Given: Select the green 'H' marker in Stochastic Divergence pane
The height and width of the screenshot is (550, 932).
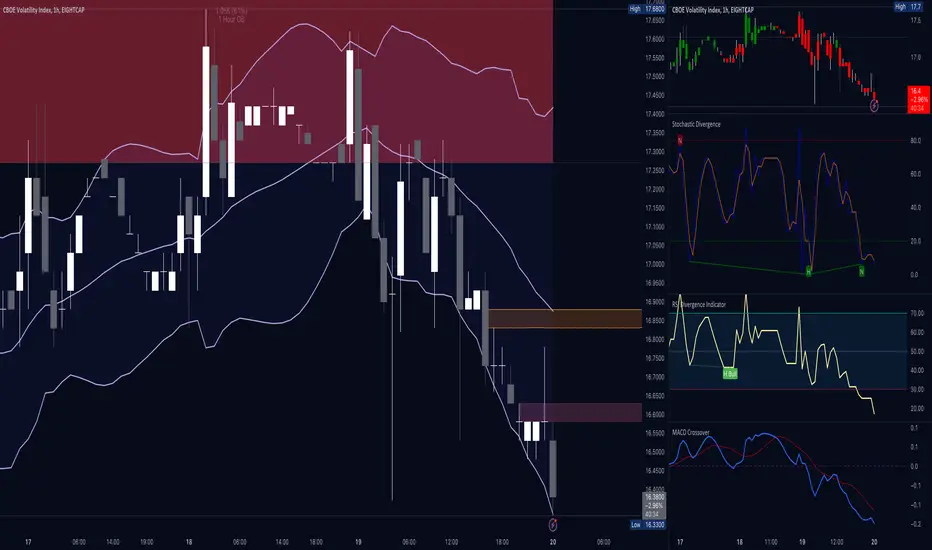Looking at the screenshot, I should 808,272.
